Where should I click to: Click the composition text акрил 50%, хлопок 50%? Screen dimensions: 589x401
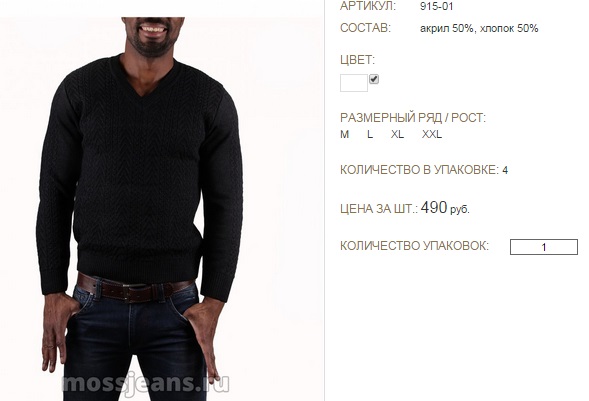point(479,29)
